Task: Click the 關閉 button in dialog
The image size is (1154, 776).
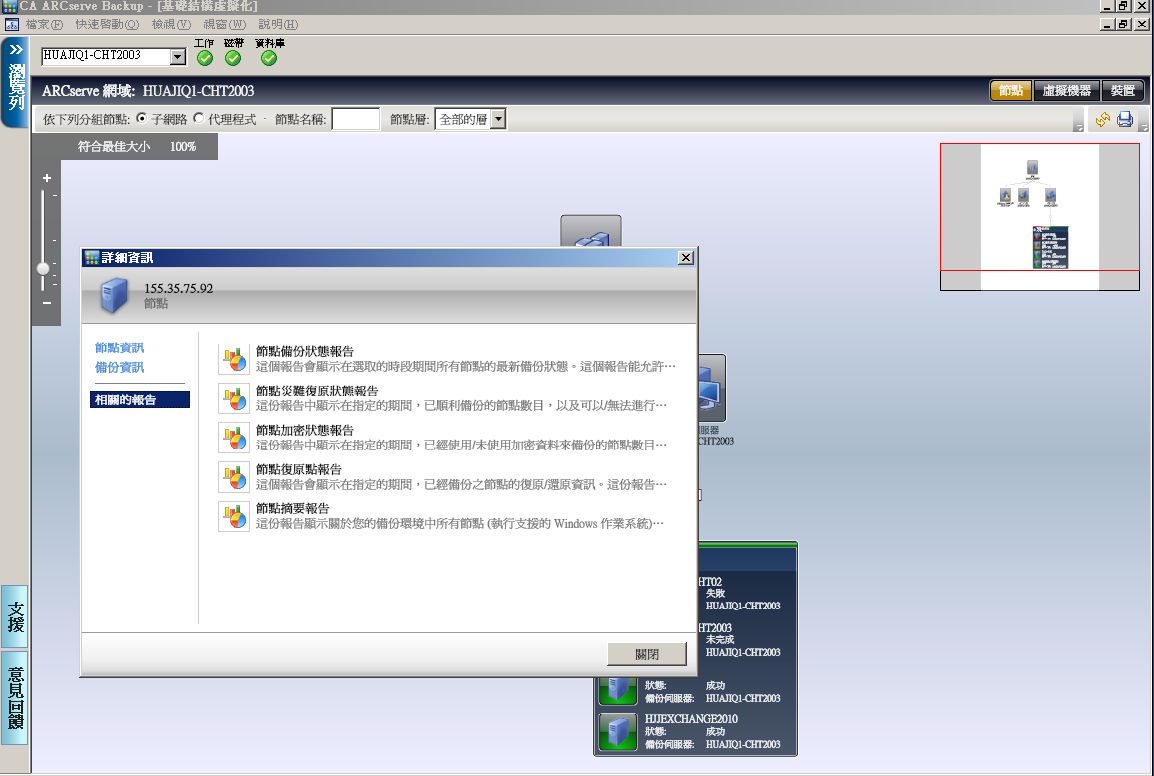Action: point(647,654)
